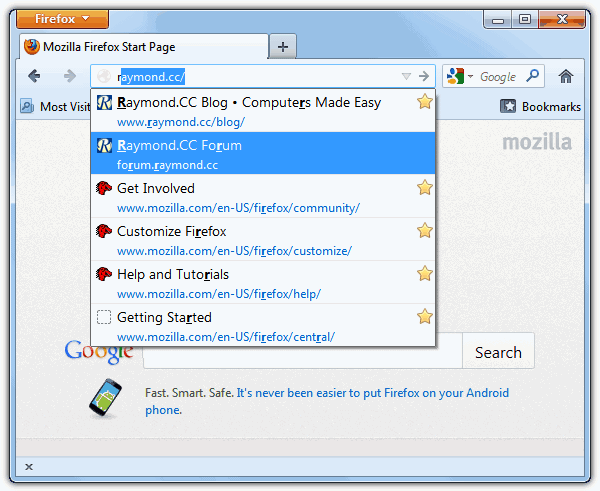Screen dimensions: 600x491
Task: Click bookmark star on Get Involved row
Action: pyautogui.click(x=425, y=188)
